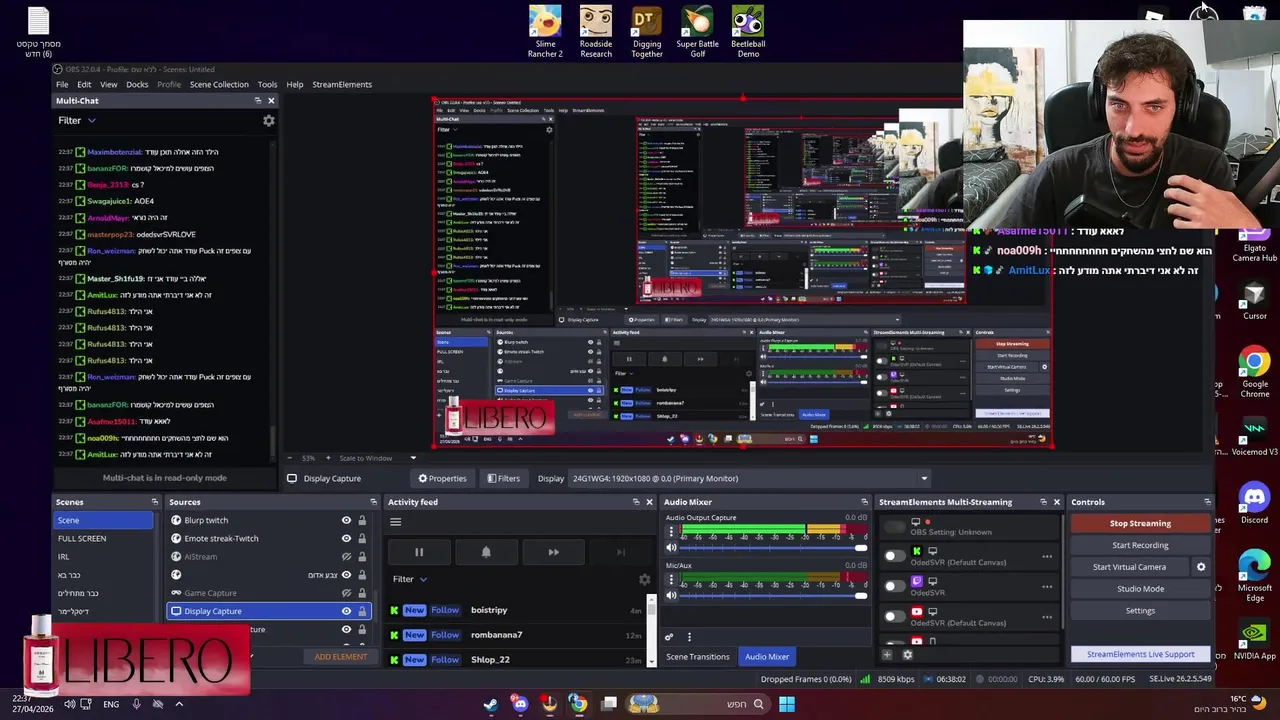
Task: Mute the Mic/Aux speaker icon
Action: click(x=671, y=595)
